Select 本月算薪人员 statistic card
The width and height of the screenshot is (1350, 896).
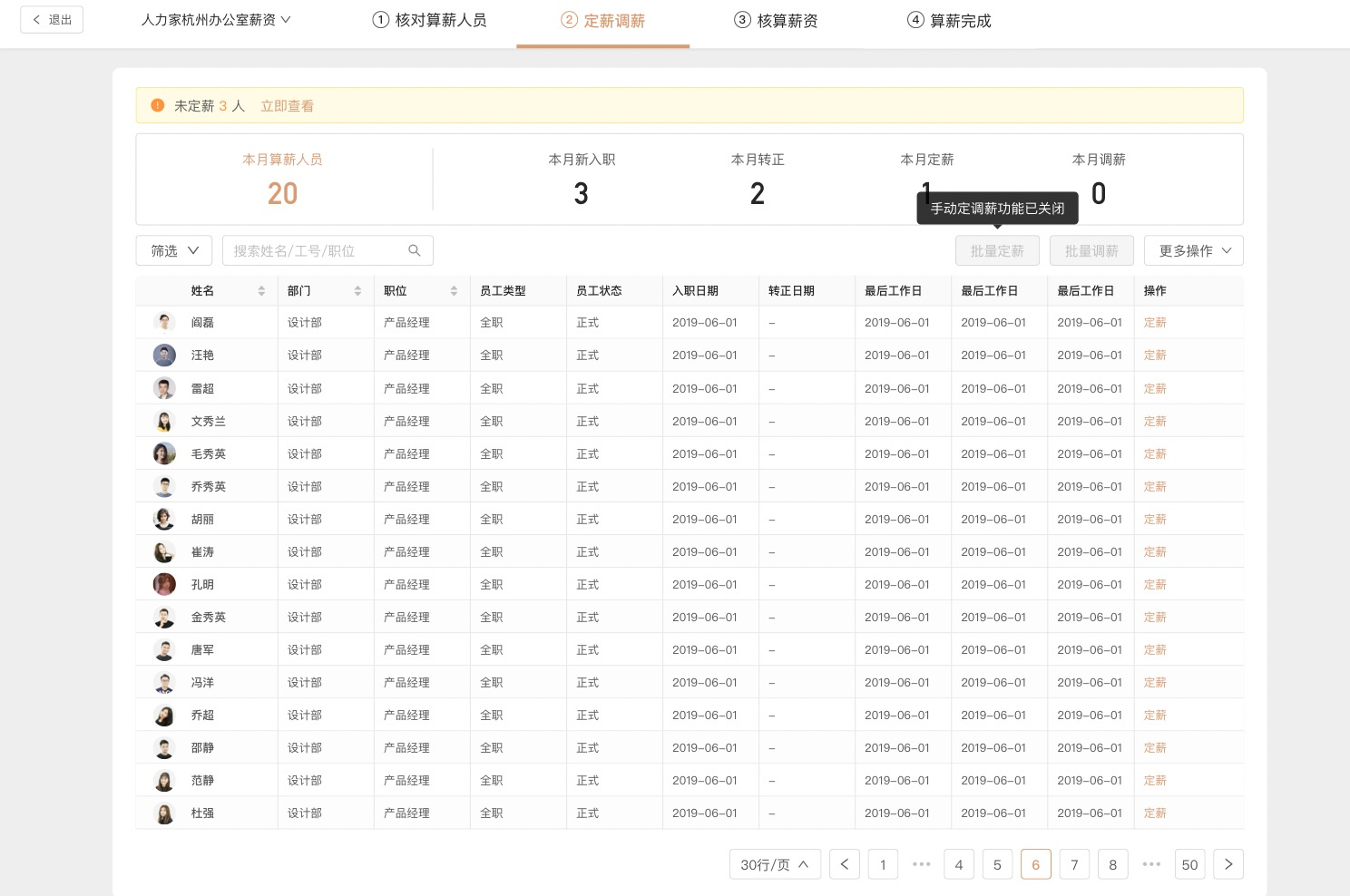point(282,180)
